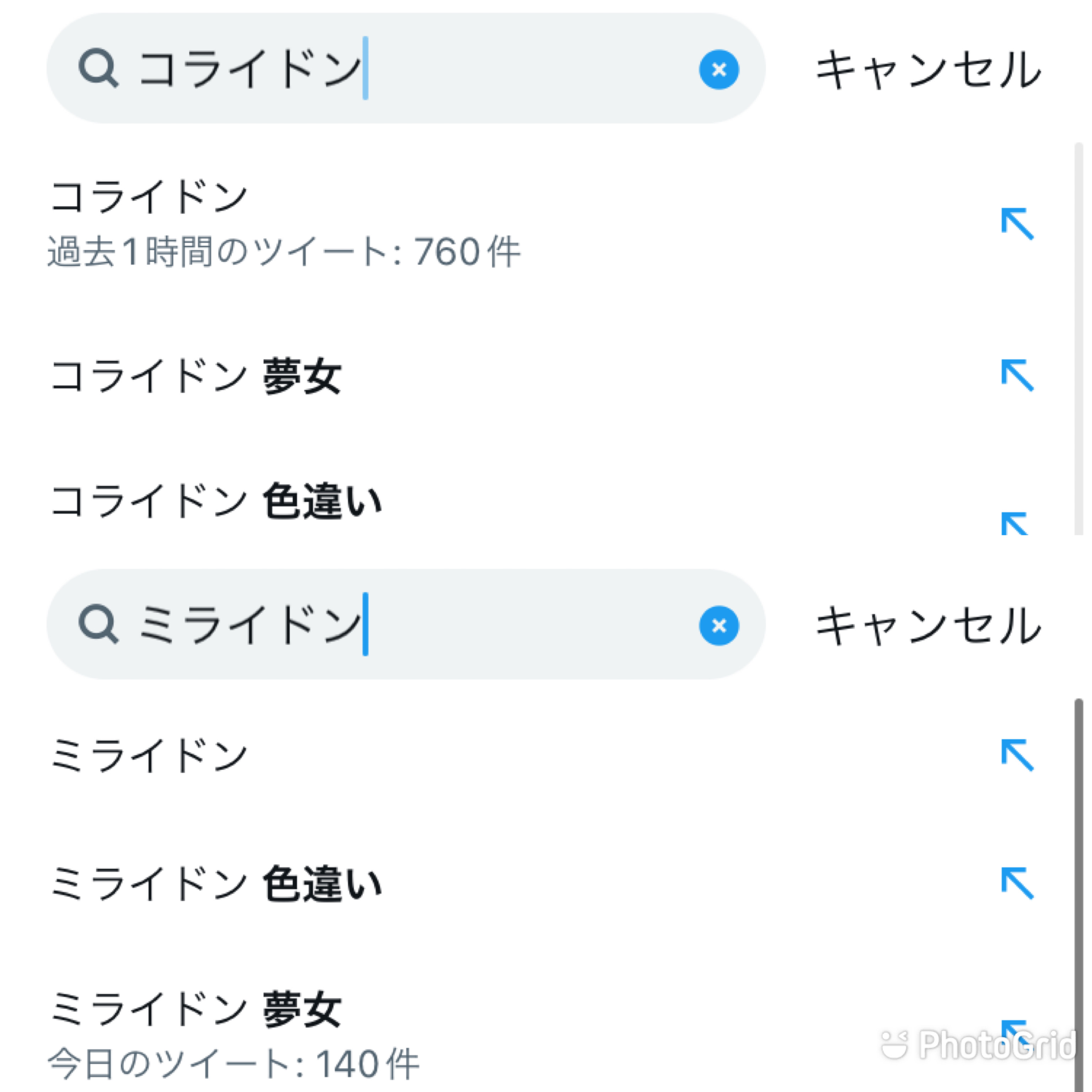Fill query using arrow beside plain ミライドン
1092x1092 pixels.
(x=1017, y=755)
